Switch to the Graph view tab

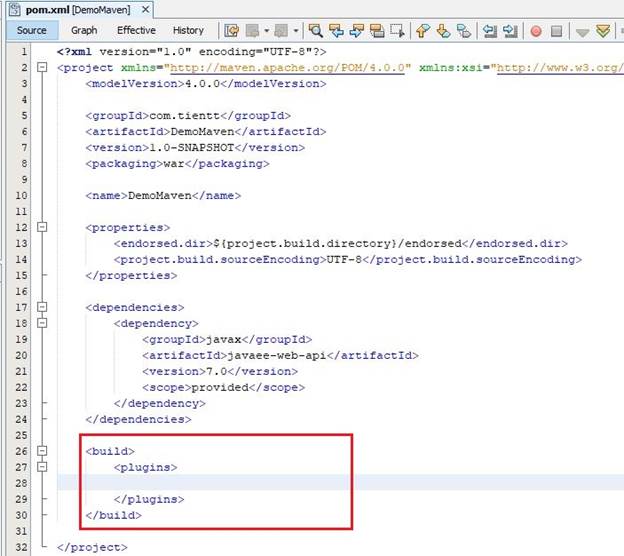click(84, 30)
